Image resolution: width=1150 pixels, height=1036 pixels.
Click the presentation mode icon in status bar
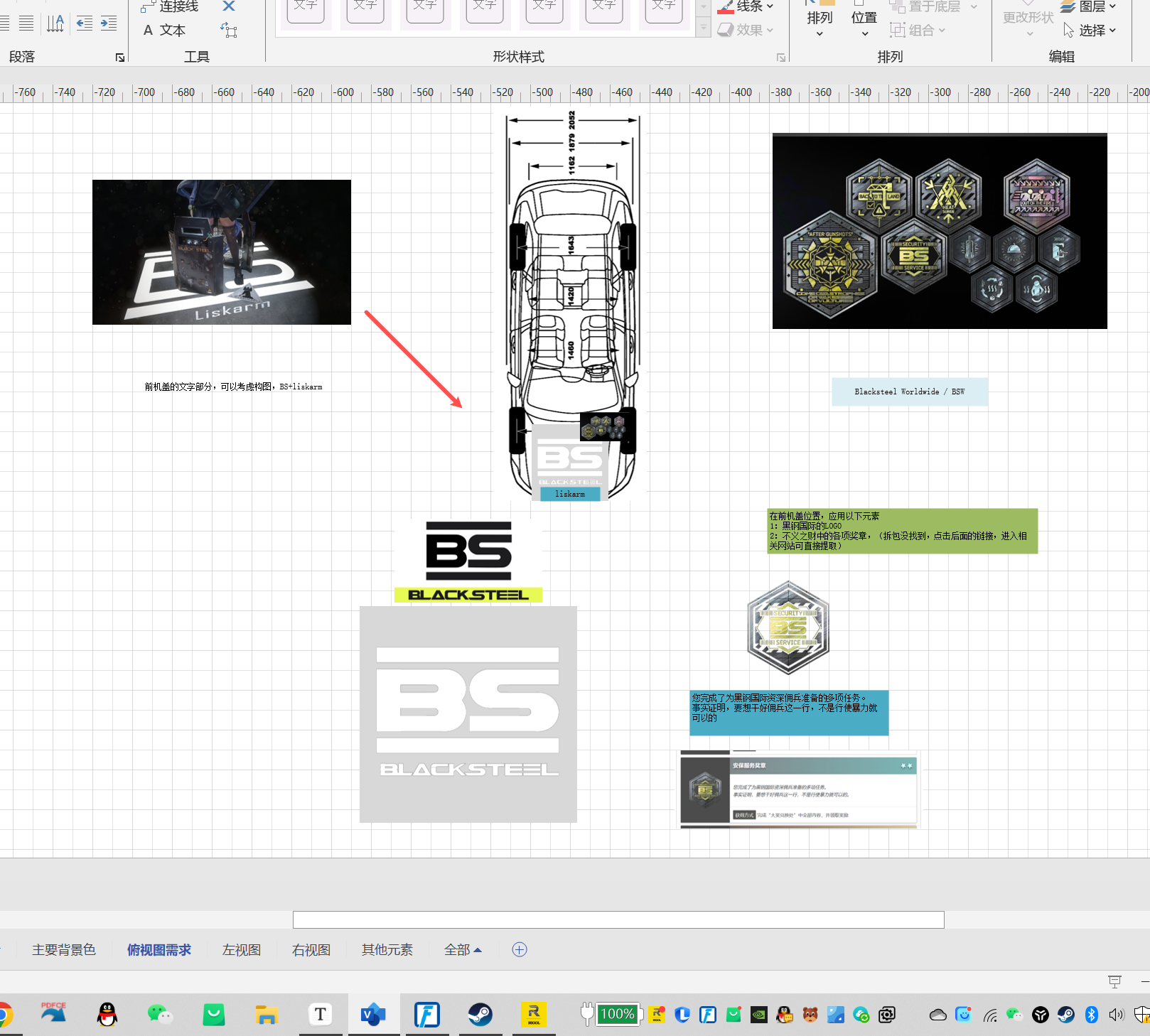pyautogui.click(x=1114, y=981)
